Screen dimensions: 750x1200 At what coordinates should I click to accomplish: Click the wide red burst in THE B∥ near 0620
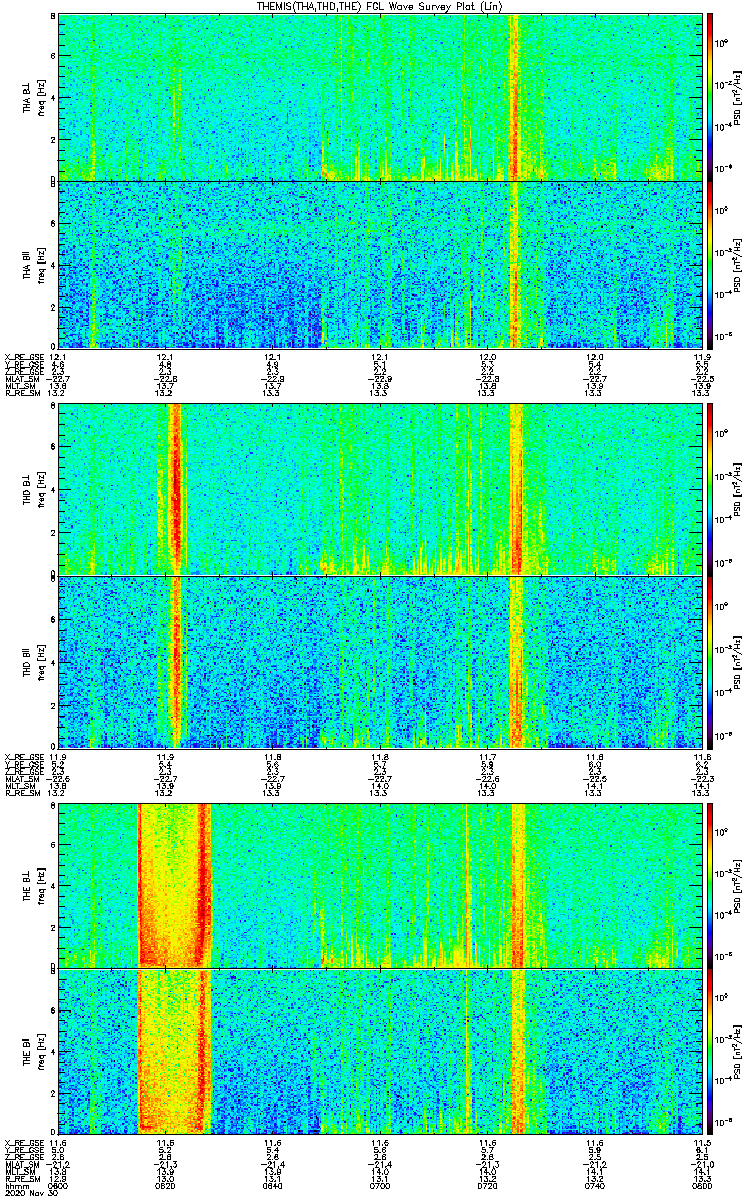[x=175, y=1052]
